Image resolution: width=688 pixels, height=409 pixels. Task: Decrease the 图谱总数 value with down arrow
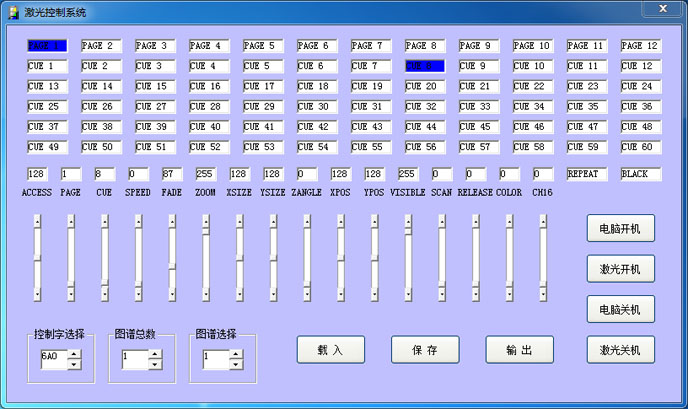pyautogui.click(x=154, y=363)
